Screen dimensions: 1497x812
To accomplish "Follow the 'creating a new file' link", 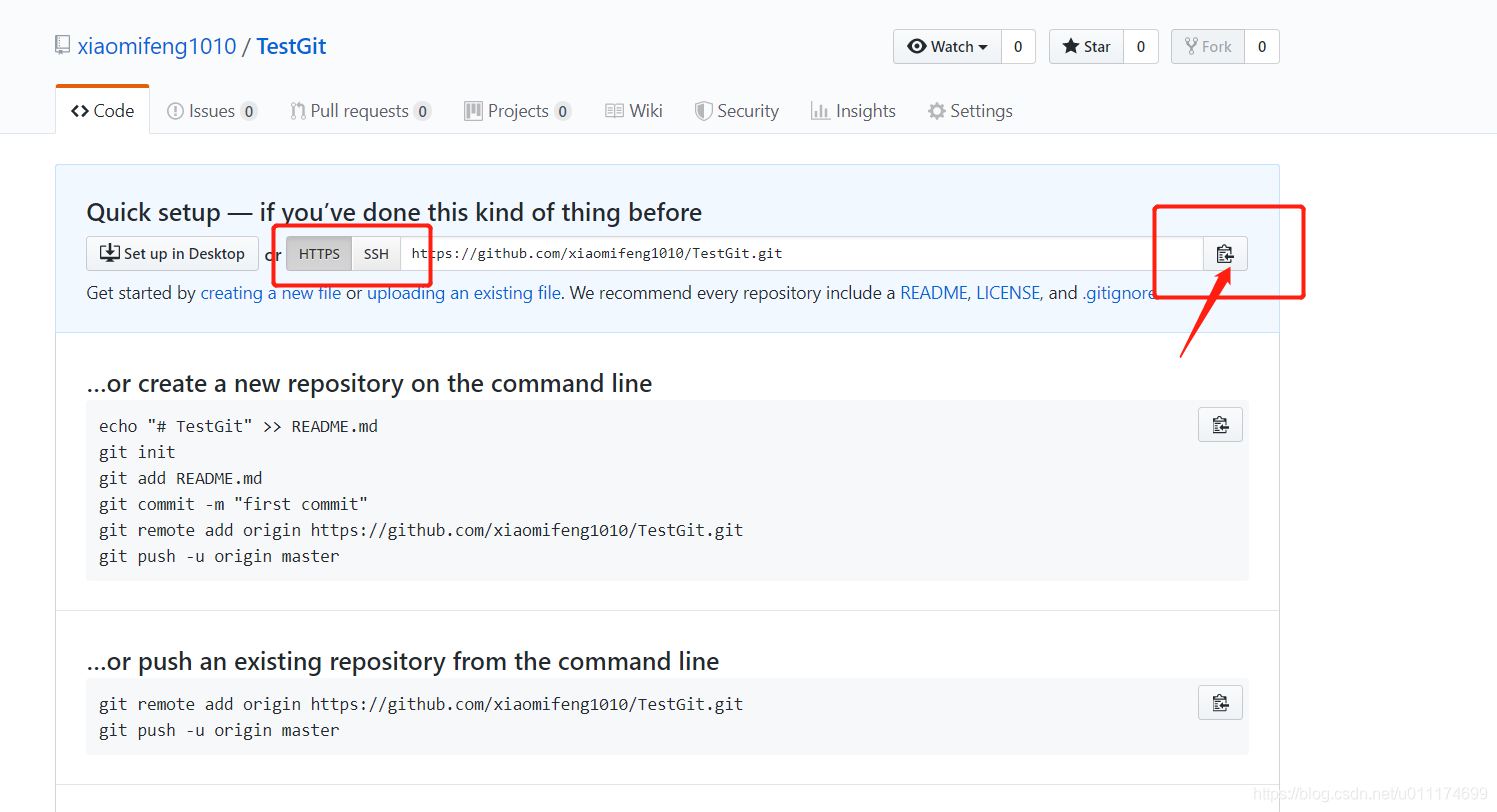I will (x=271, y=293).
